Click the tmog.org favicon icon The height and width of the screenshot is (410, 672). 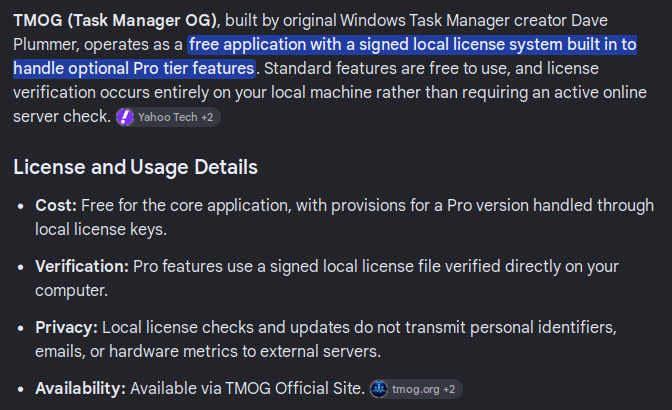pos(379,389)
